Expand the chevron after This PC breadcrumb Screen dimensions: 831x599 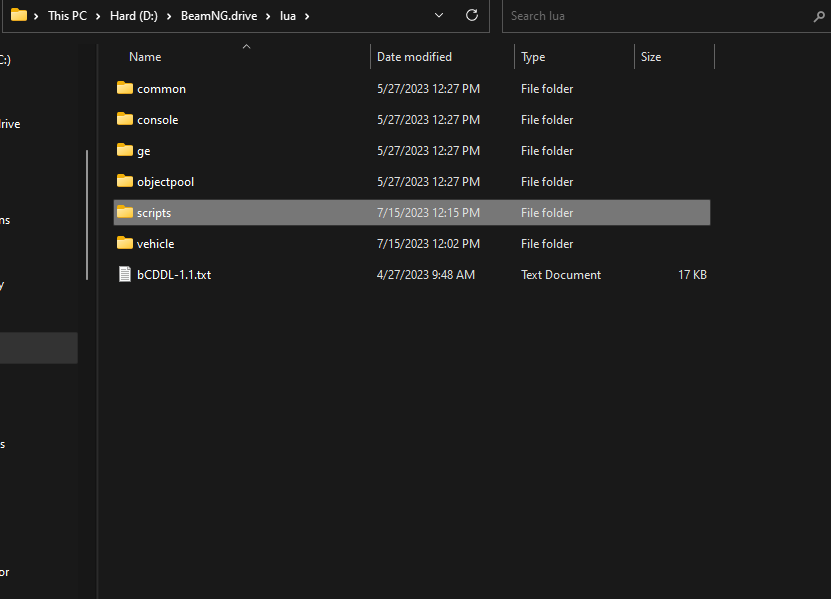(x=99, y=16)
